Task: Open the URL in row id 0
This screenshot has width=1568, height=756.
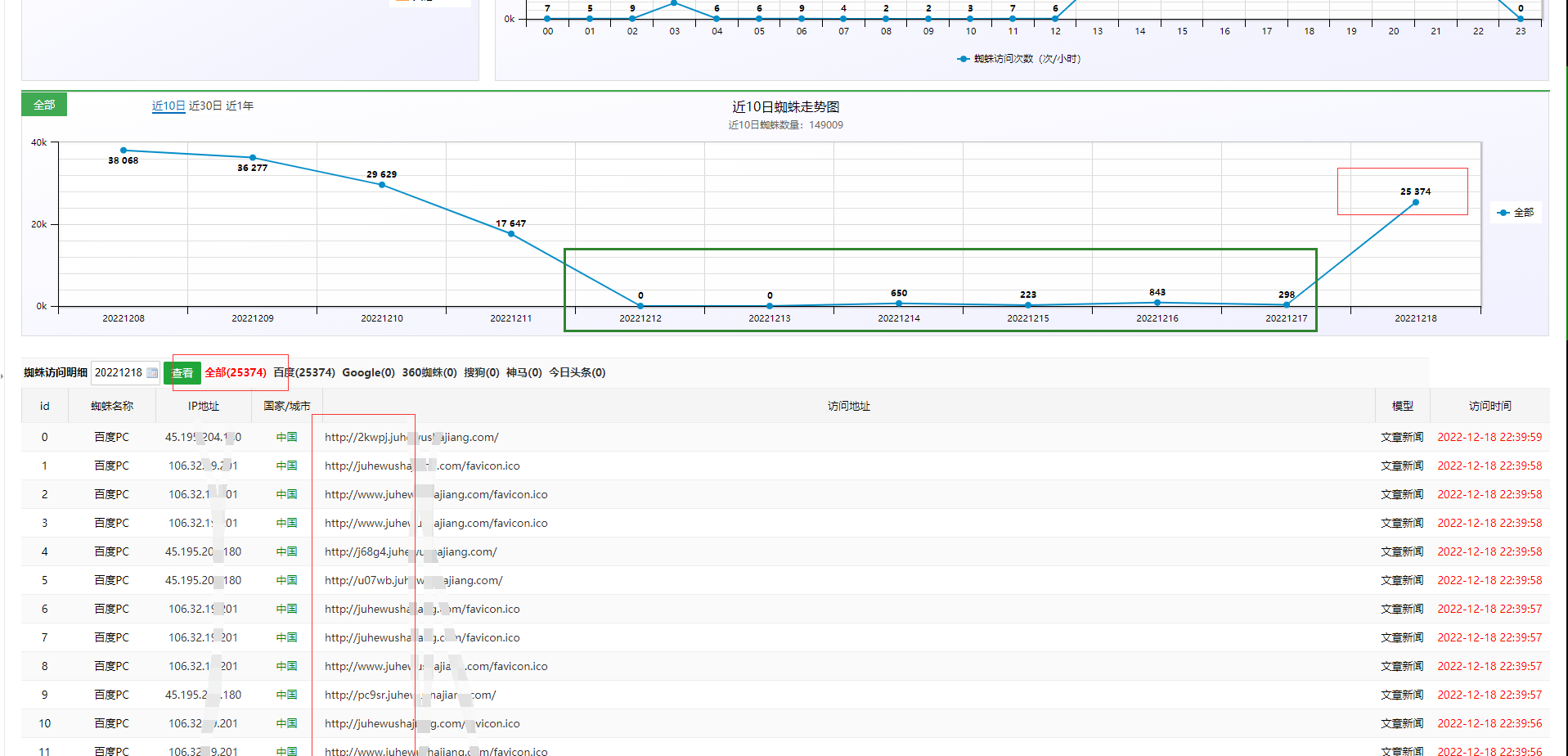Action: click(411, 437)
